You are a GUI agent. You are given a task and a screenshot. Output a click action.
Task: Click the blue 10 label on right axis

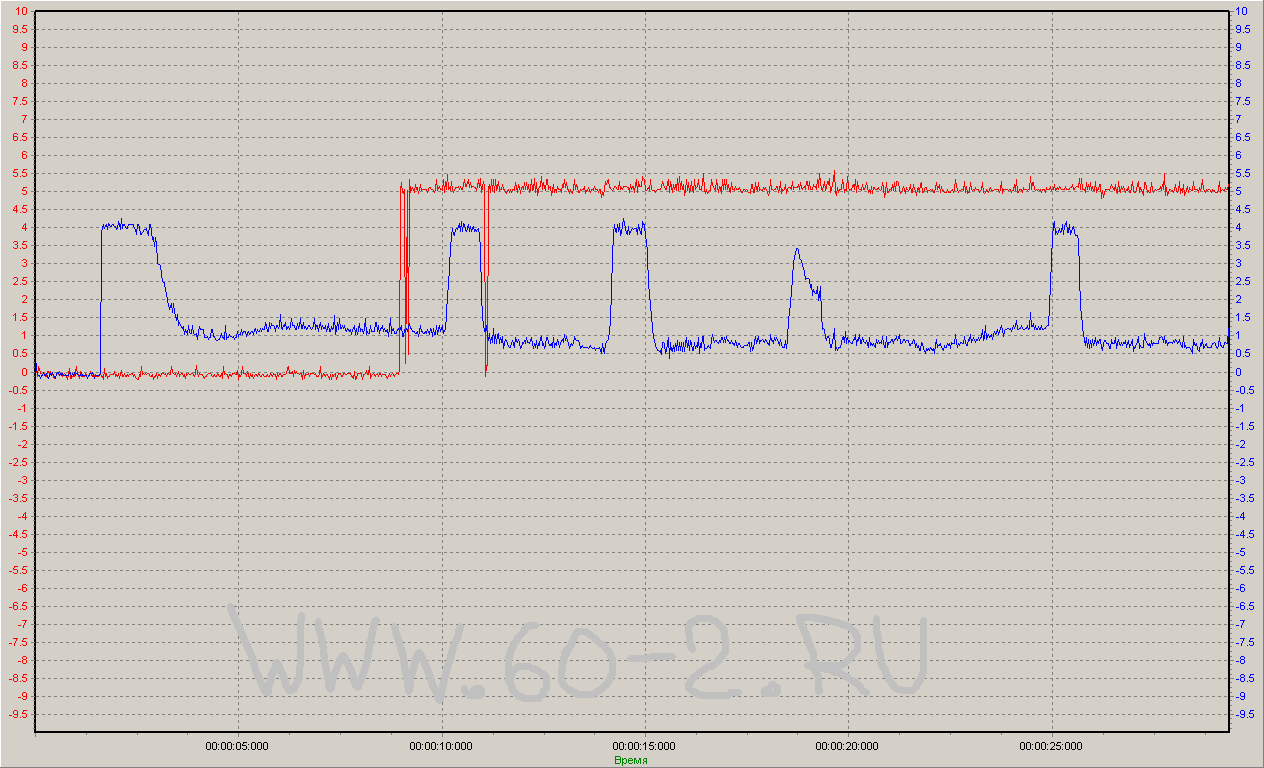coord(1242,11)
